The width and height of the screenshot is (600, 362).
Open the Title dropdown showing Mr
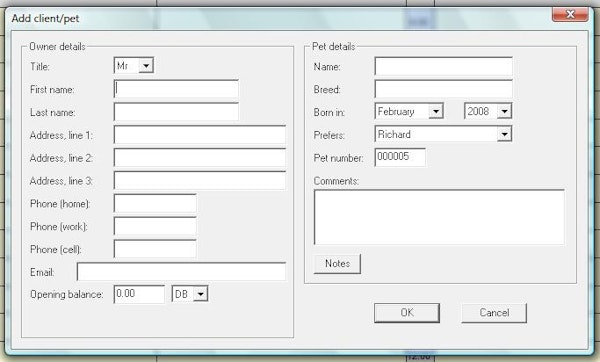tap(134, 66)
